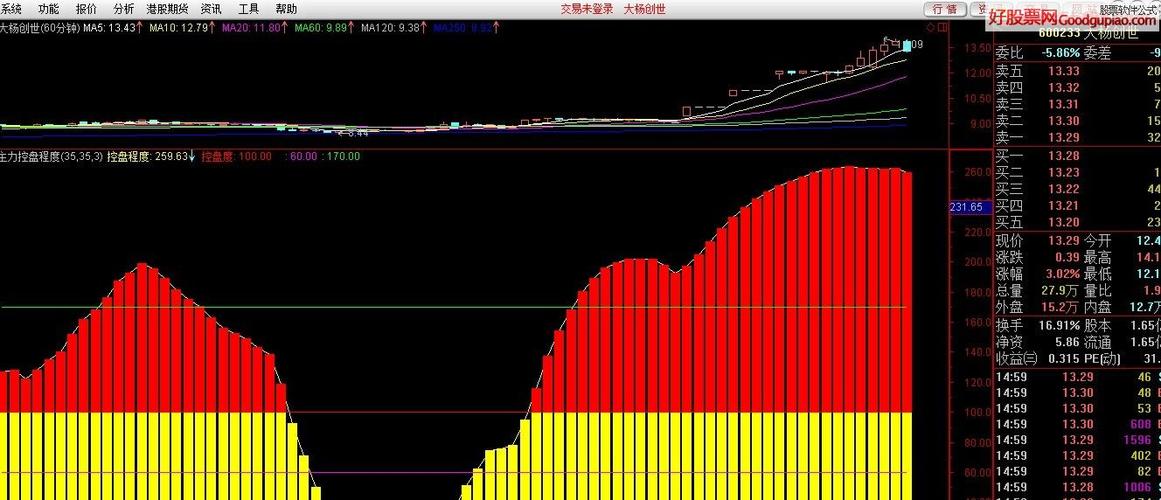Click the last cyan candlestick in price chart

coord(907,45)
